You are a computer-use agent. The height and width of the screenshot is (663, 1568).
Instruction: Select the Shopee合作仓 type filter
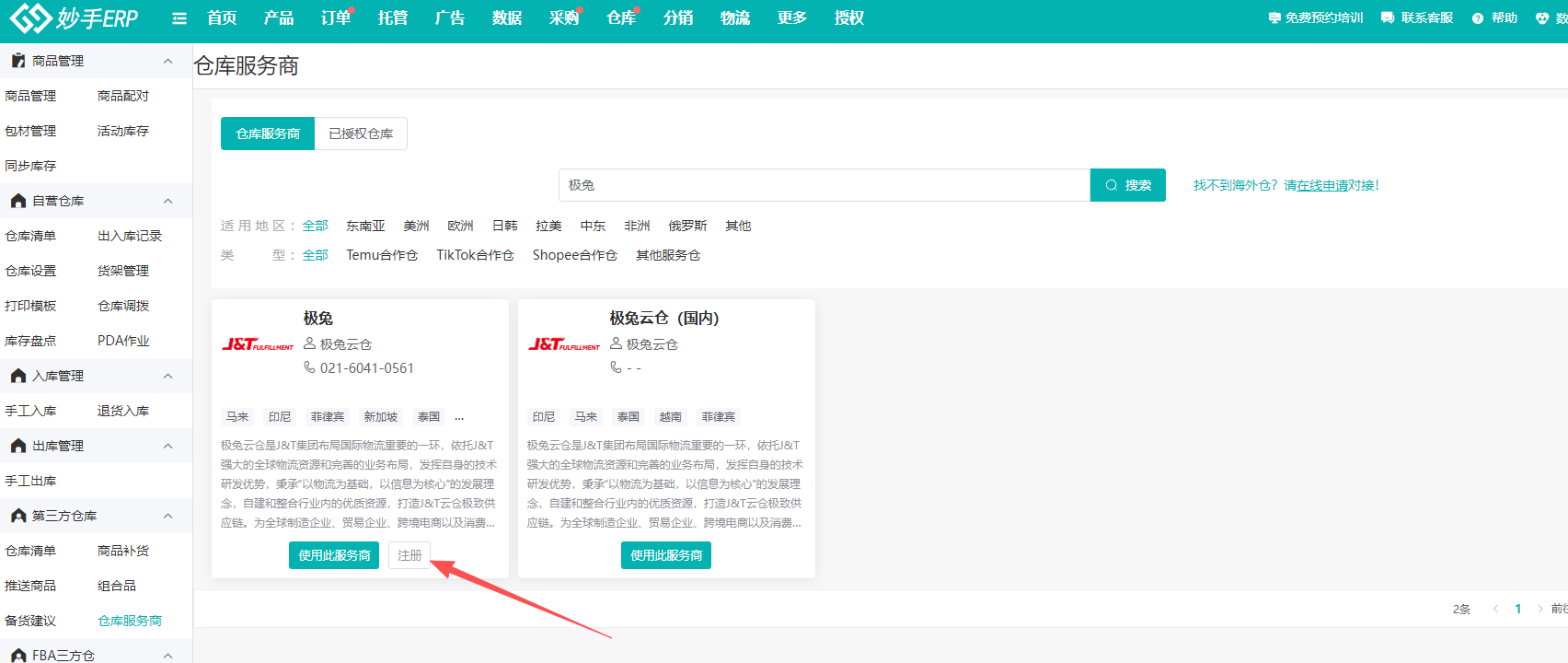[574, 255]
